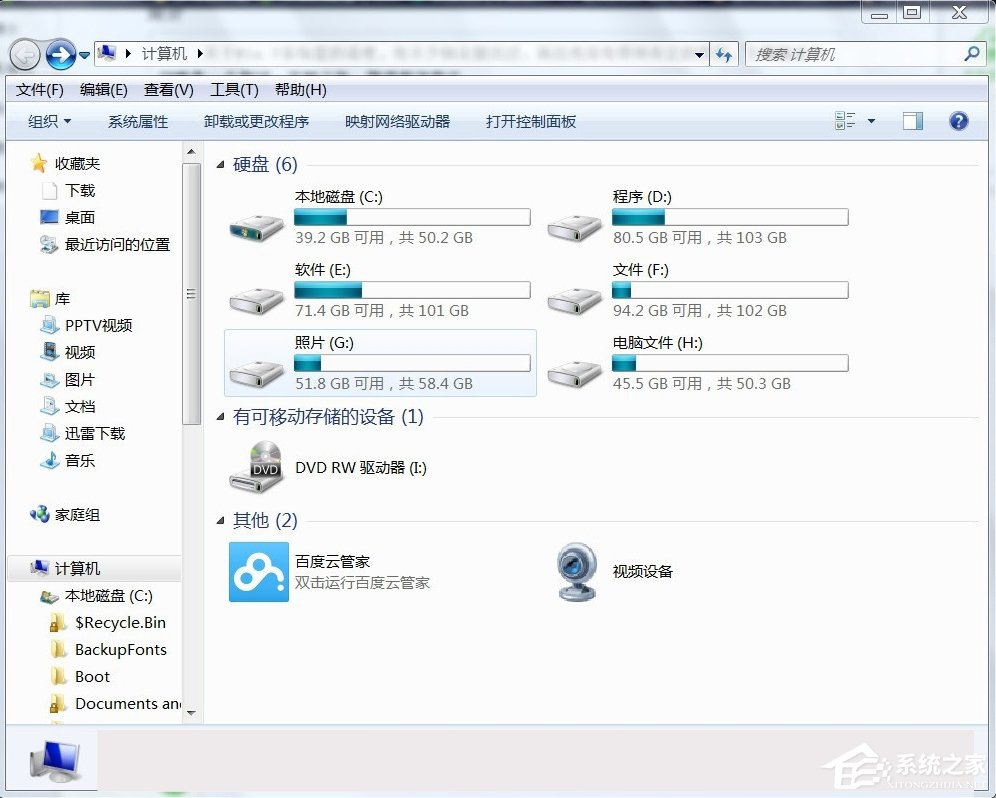Screen dimensions: 996x798
Task: Open the address bar history dropdown
Action: point(700,55)
